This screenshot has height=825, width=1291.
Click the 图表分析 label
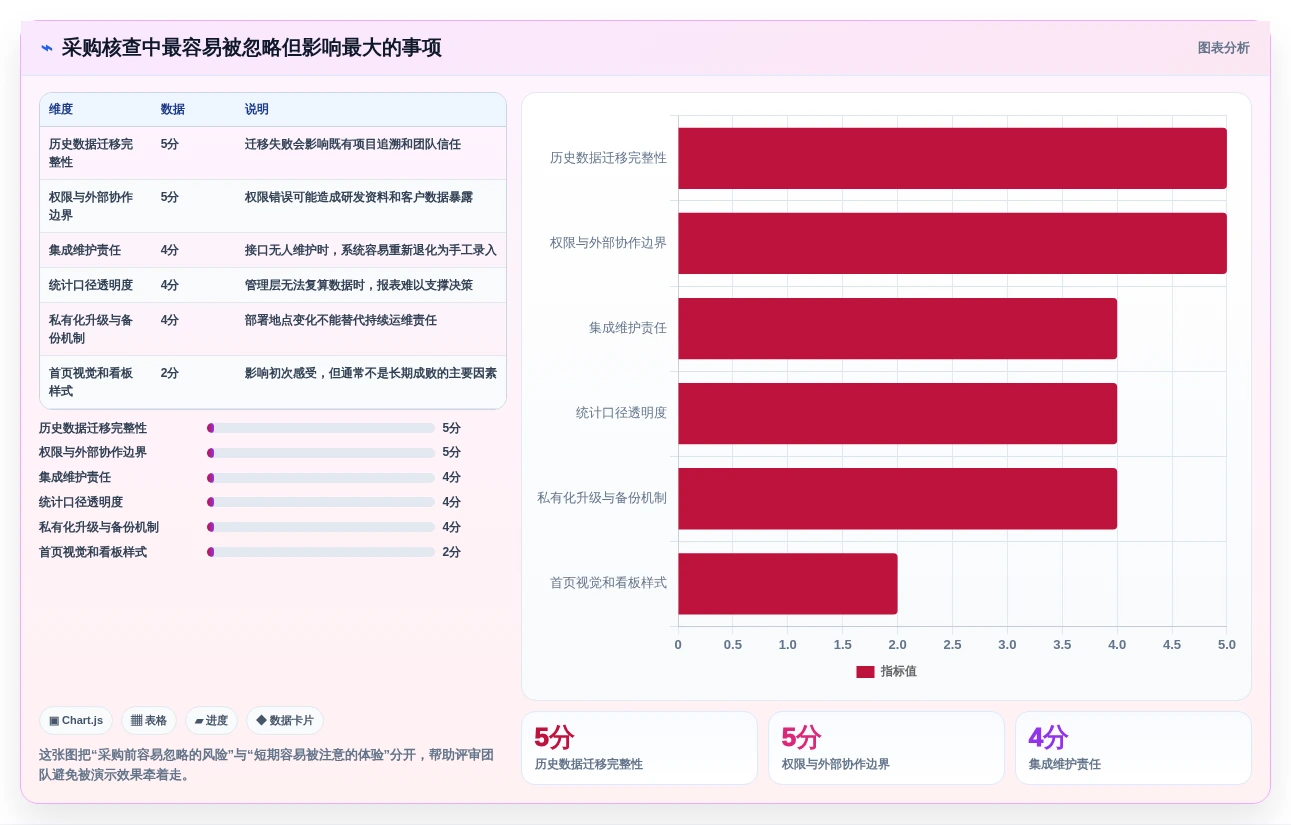[1223, 48]
